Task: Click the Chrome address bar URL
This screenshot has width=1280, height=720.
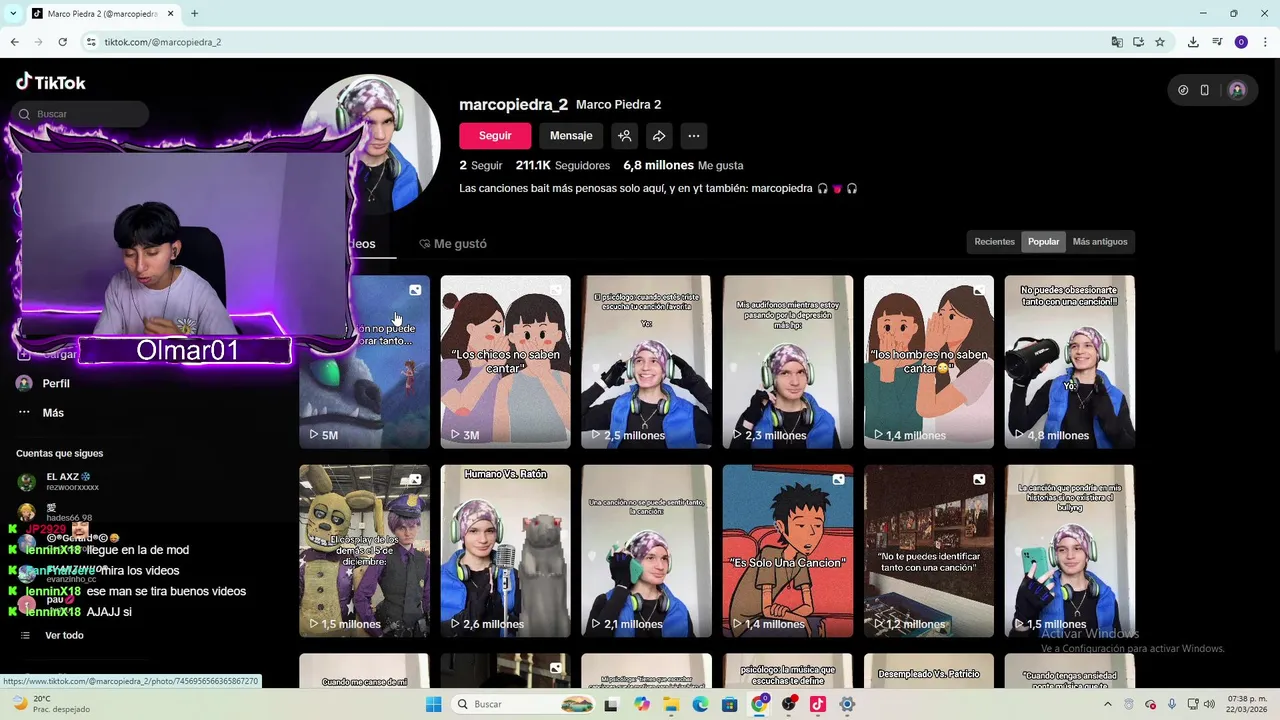Action: point(162,42)
